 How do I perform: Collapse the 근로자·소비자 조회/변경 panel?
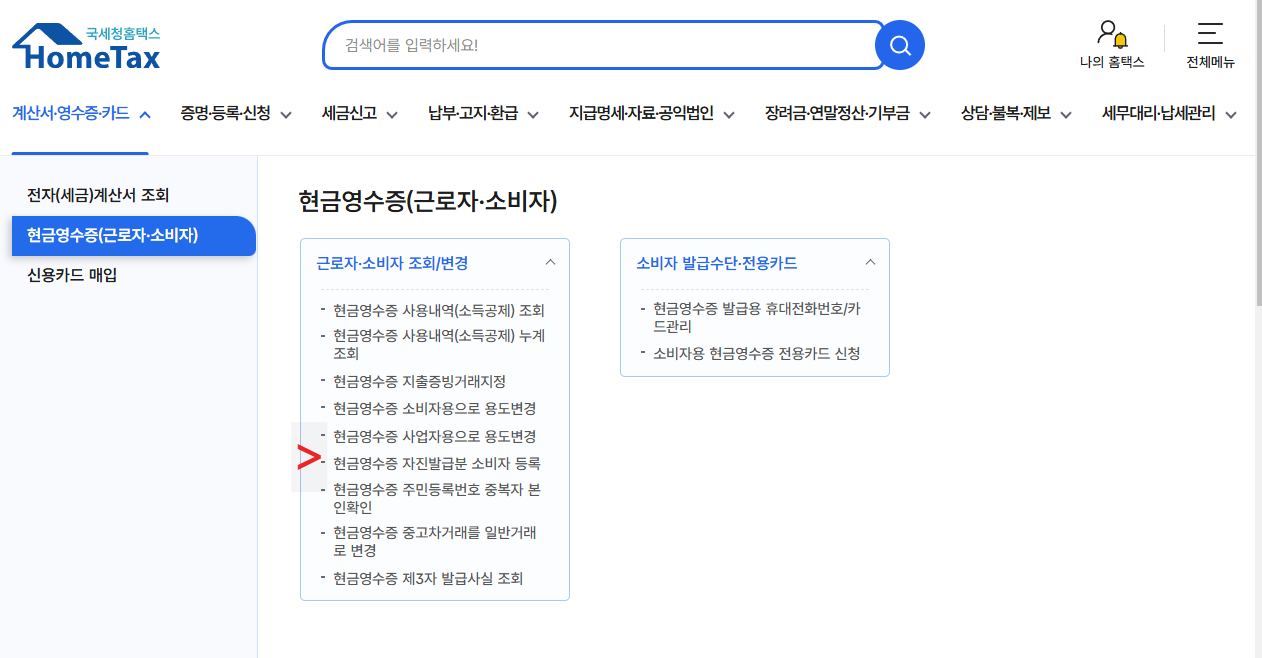[550, 260]
